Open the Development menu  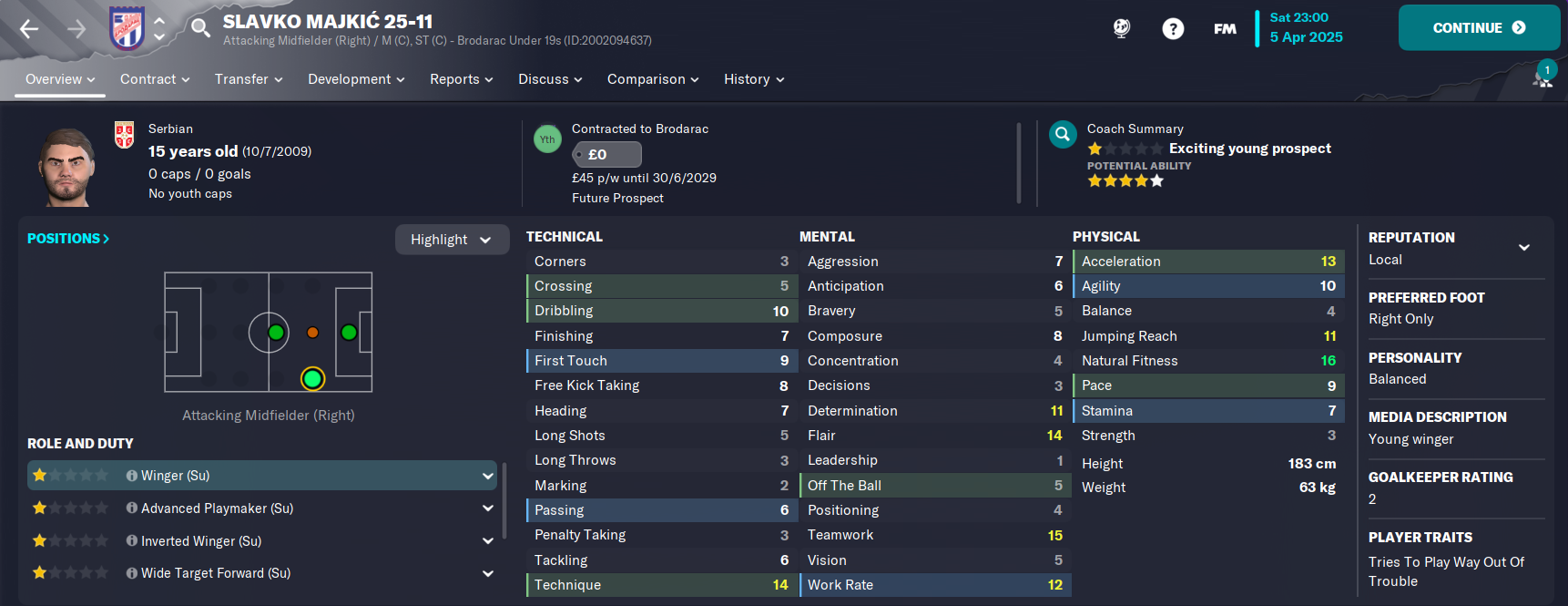click(x=355, y=79)
